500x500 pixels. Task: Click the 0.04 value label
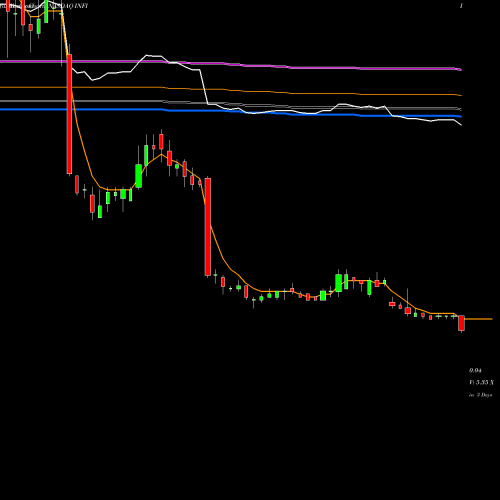[475, 370]
